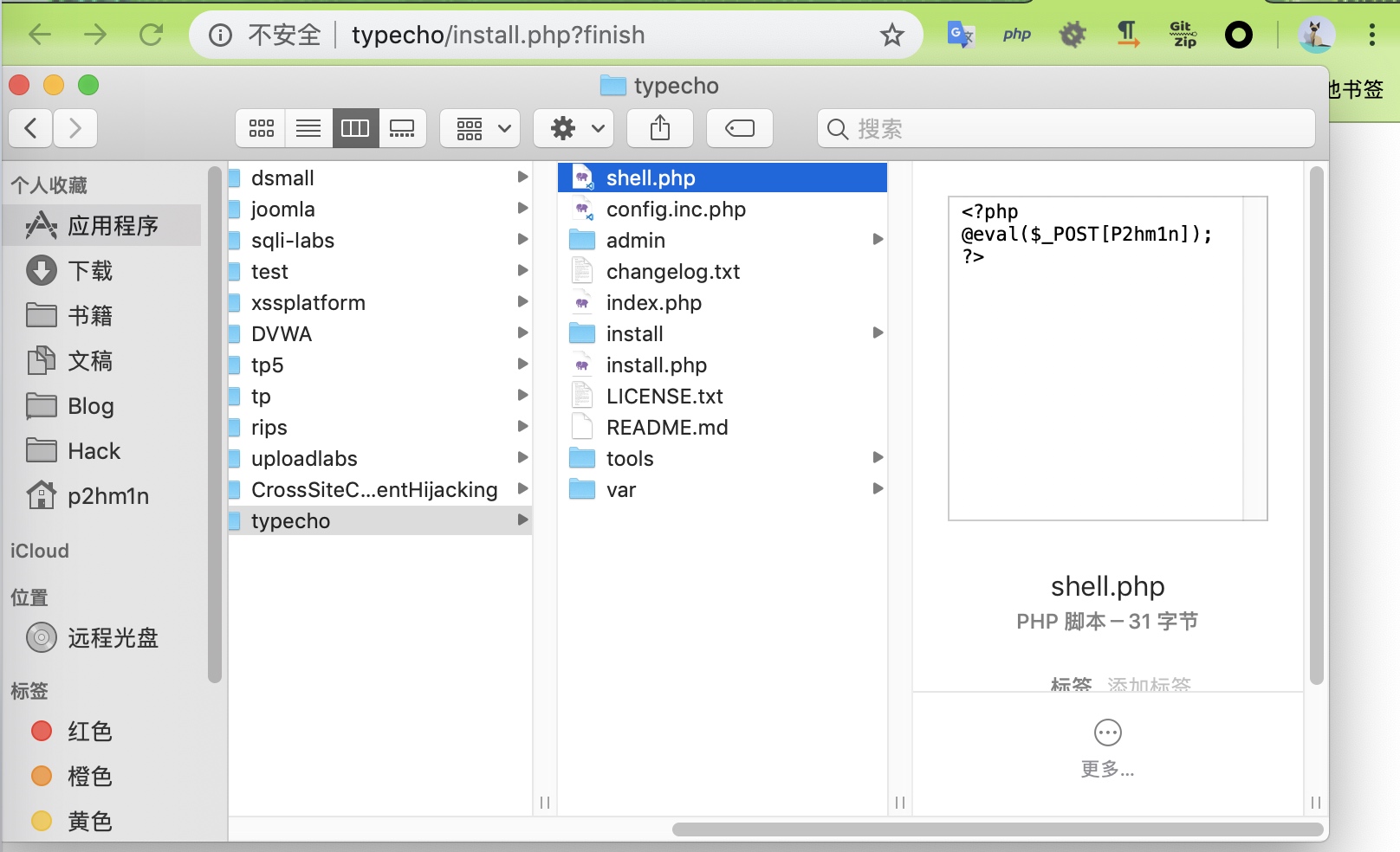Click the More (更多...) button in preview
The width and height of the screenshot is (1400, 852).
1108,748
